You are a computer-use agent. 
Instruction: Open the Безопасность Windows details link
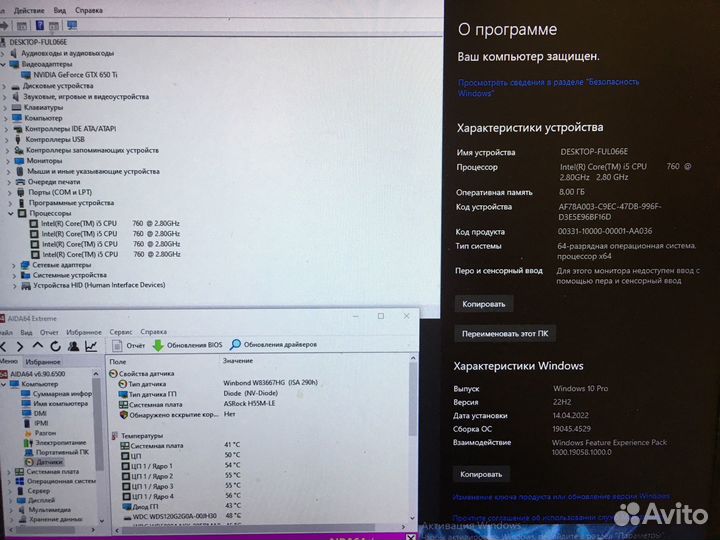coord(548,87)
